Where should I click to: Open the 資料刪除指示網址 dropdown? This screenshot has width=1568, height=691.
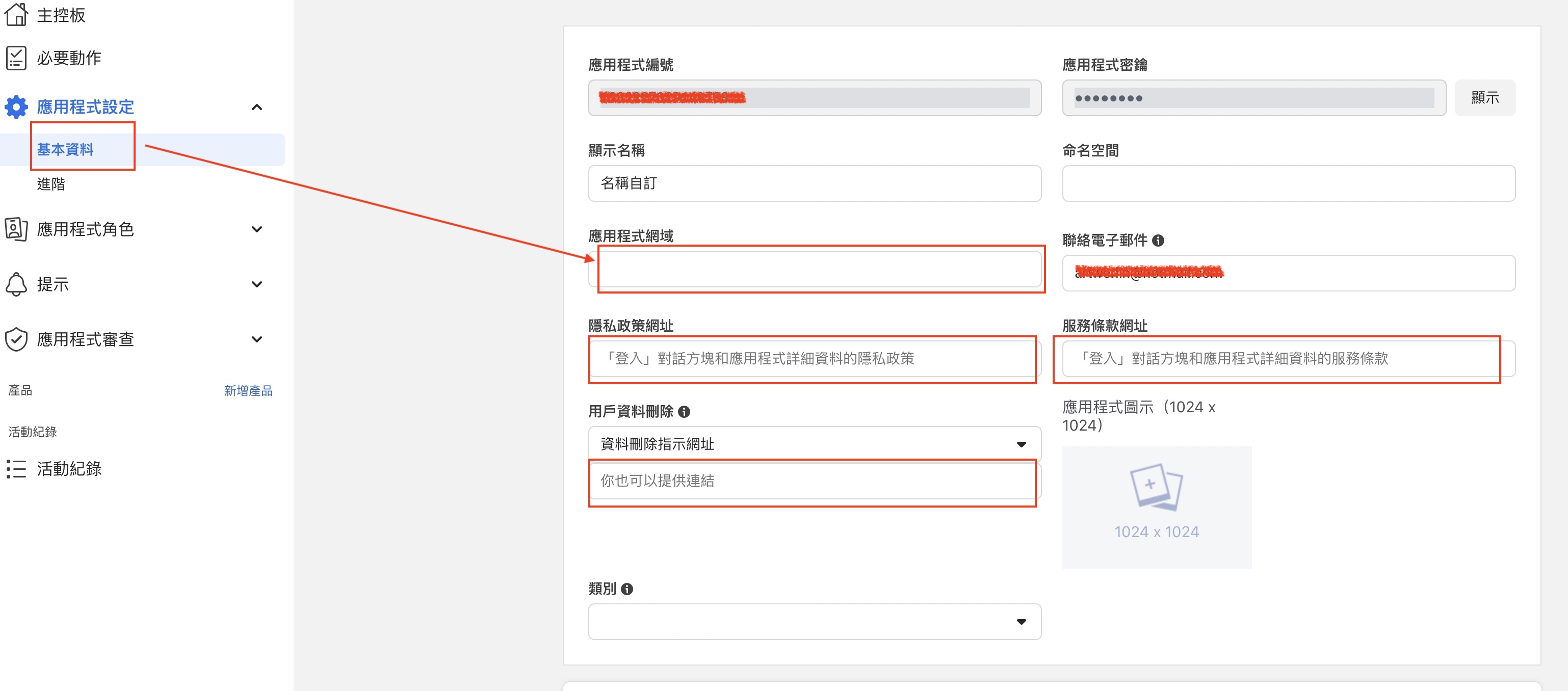coord(814,444)
